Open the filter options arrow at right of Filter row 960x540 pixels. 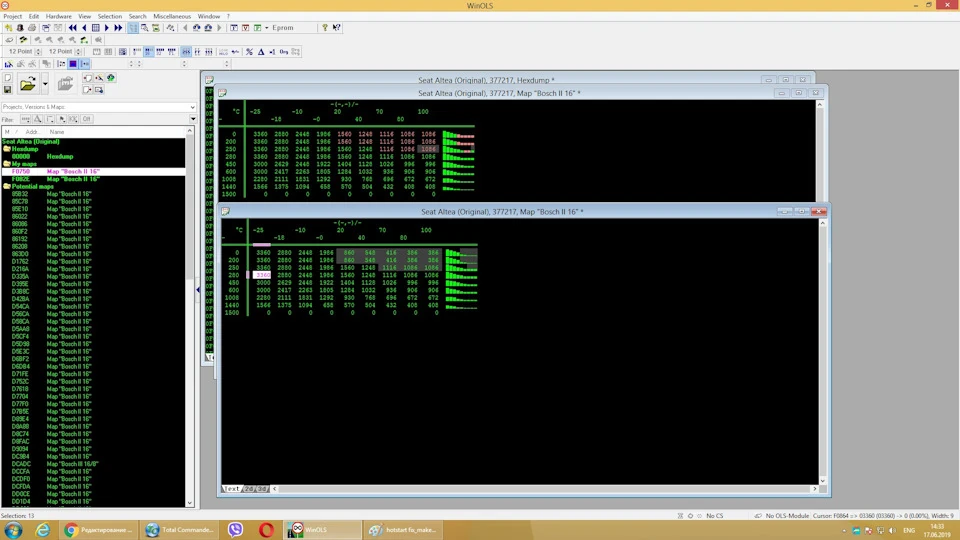coord(193,119)
